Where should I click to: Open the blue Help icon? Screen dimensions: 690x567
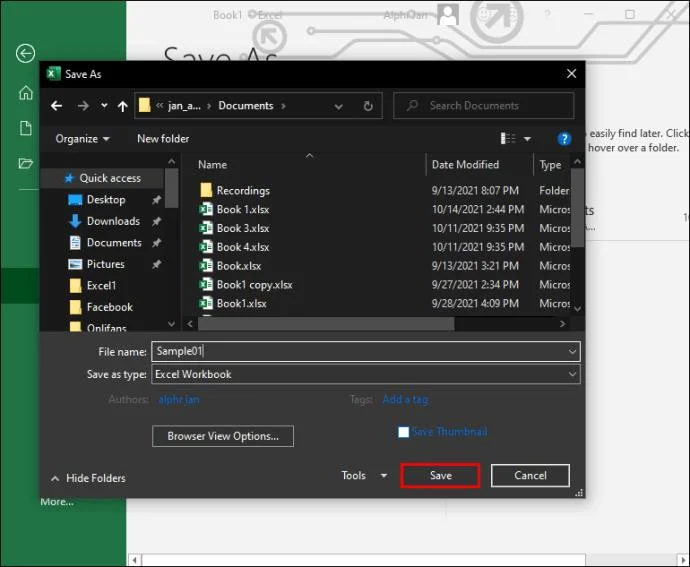(564, 139)
